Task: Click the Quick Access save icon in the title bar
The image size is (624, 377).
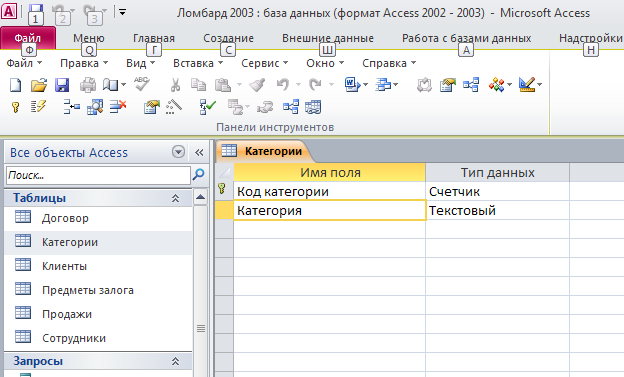Action: [36, 10]
